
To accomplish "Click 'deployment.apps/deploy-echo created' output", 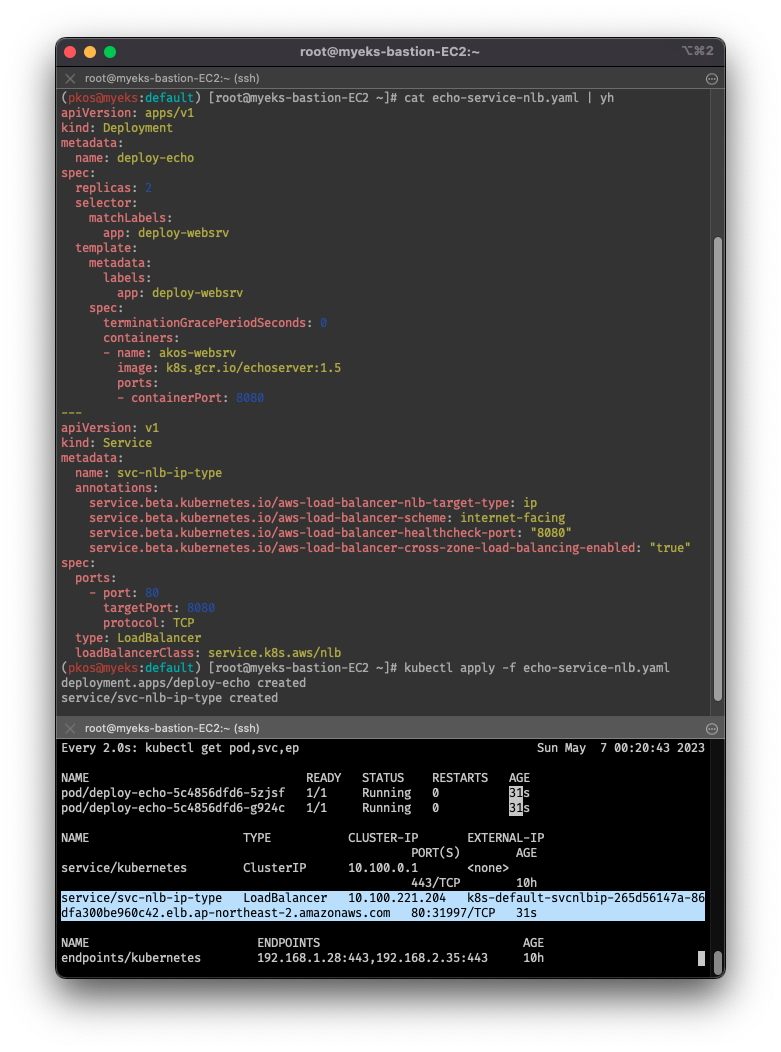I will pyautogui.click(x=183, y=683).
